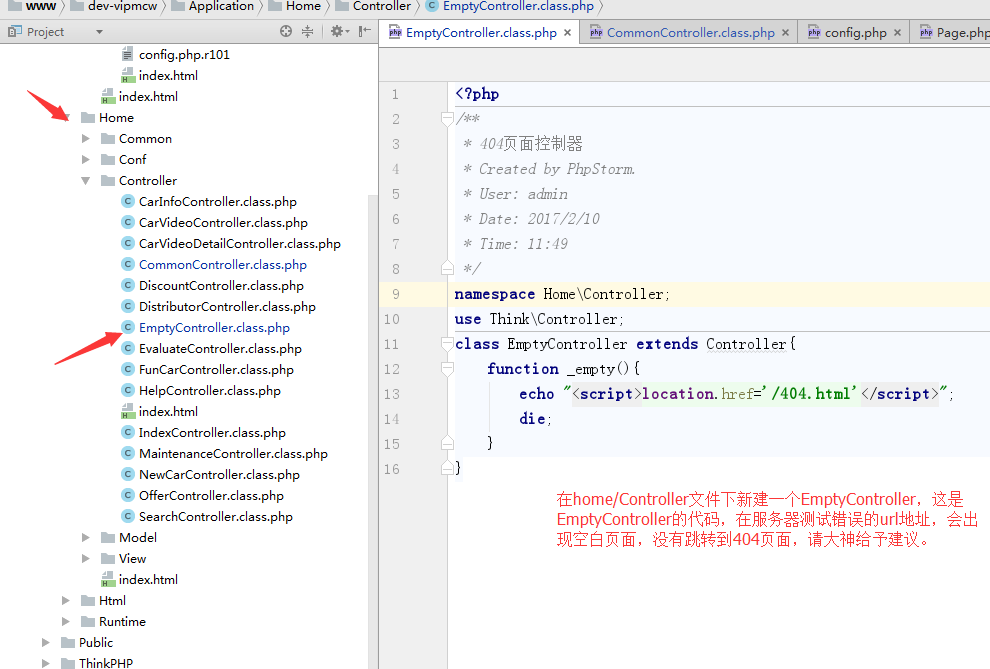Viewport: 990px width, 669px height.
Task: Close the CommonController.class.php tab
Action: coord(785,33)
